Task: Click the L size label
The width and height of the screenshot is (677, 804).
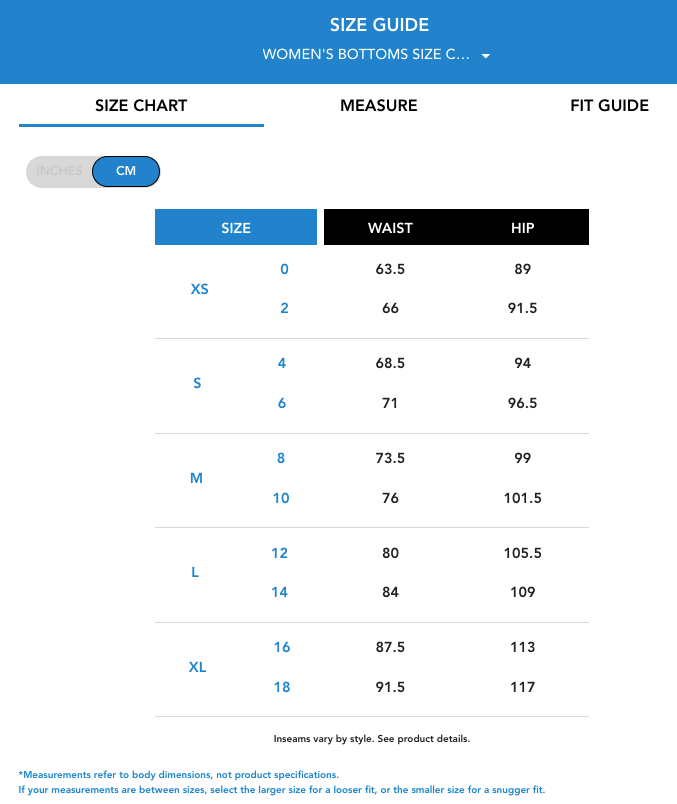Action: point(195,572)
